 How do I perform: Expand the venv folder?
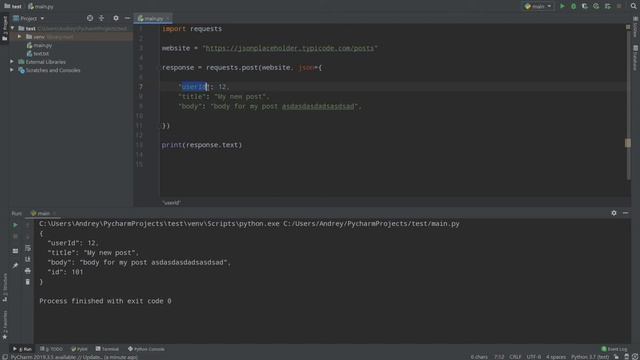click(19, 37)
